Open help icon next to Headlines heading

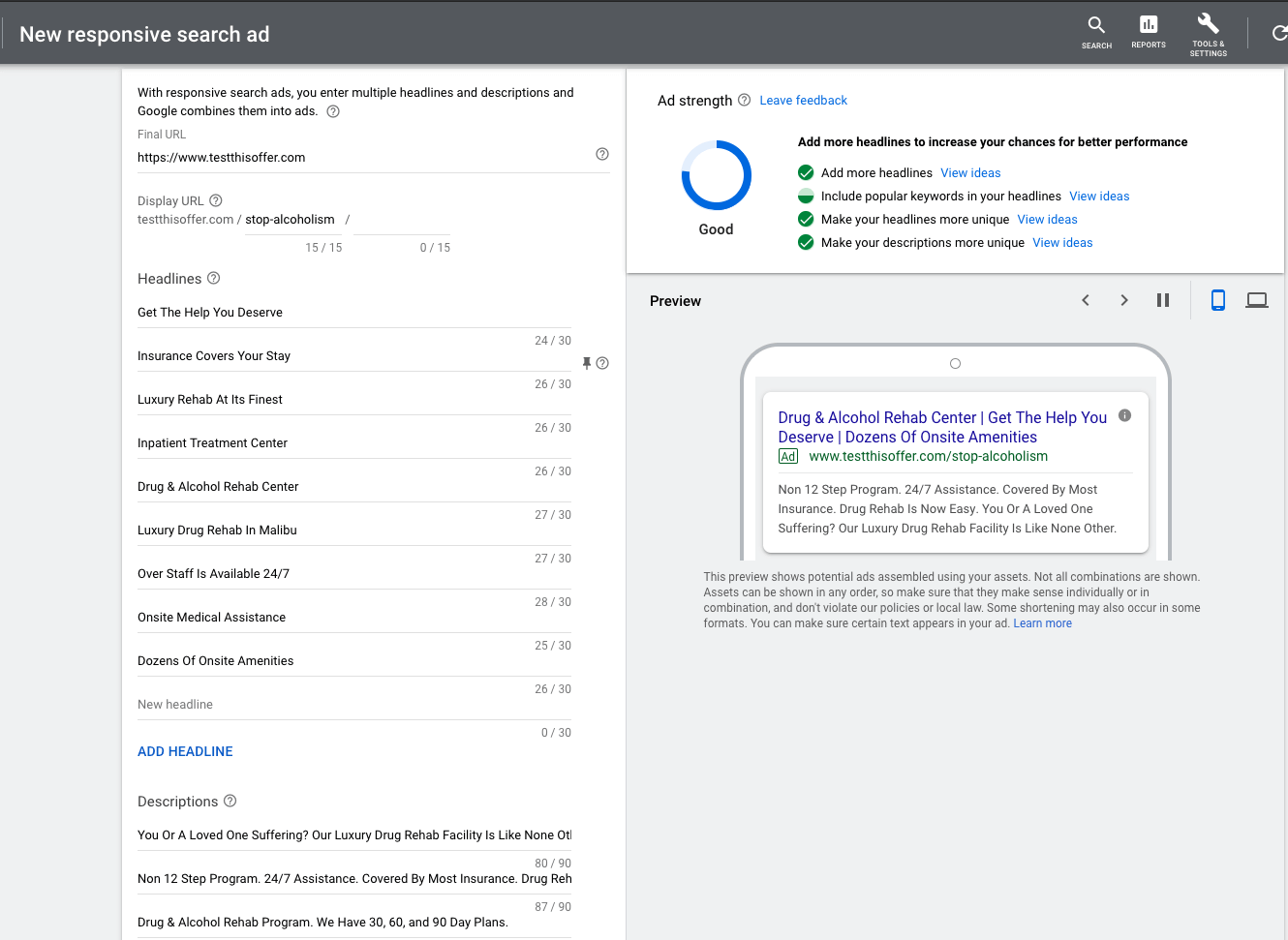[214, 278]
